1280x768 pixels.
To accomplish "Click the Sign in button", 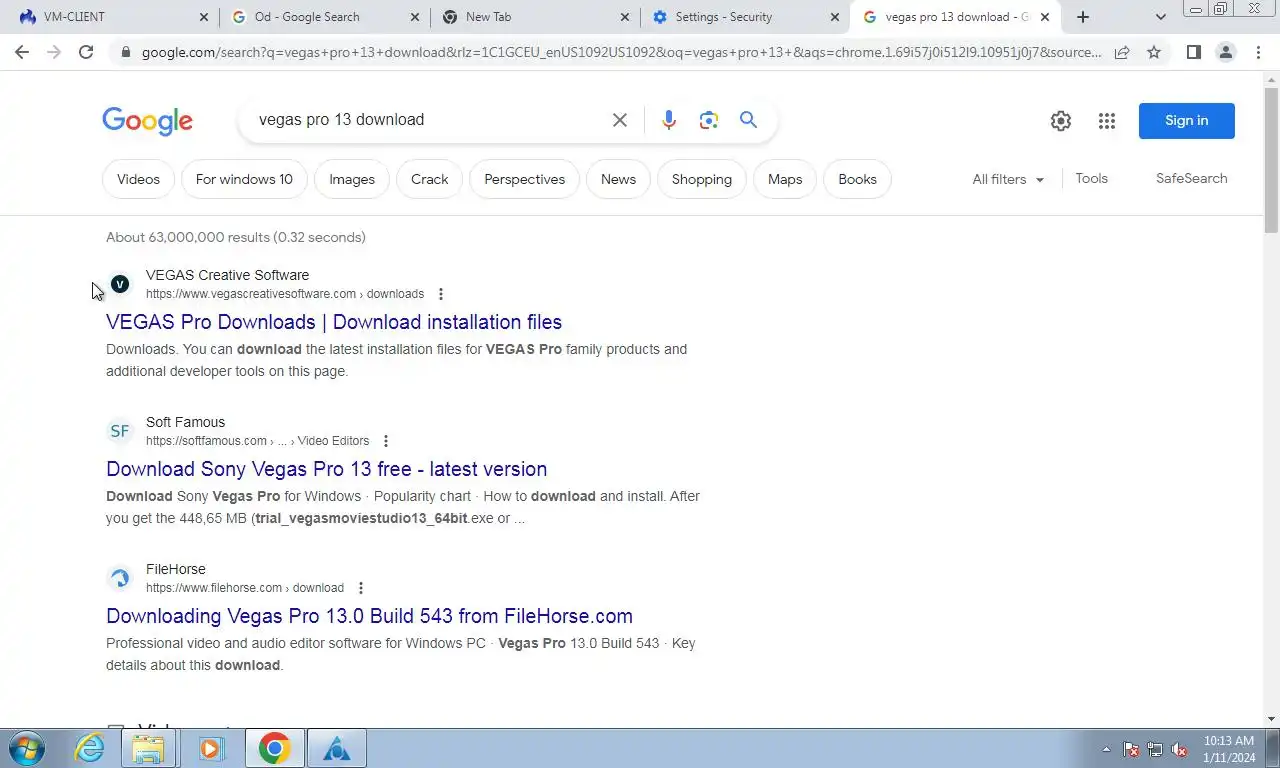I will point(1186,121).
